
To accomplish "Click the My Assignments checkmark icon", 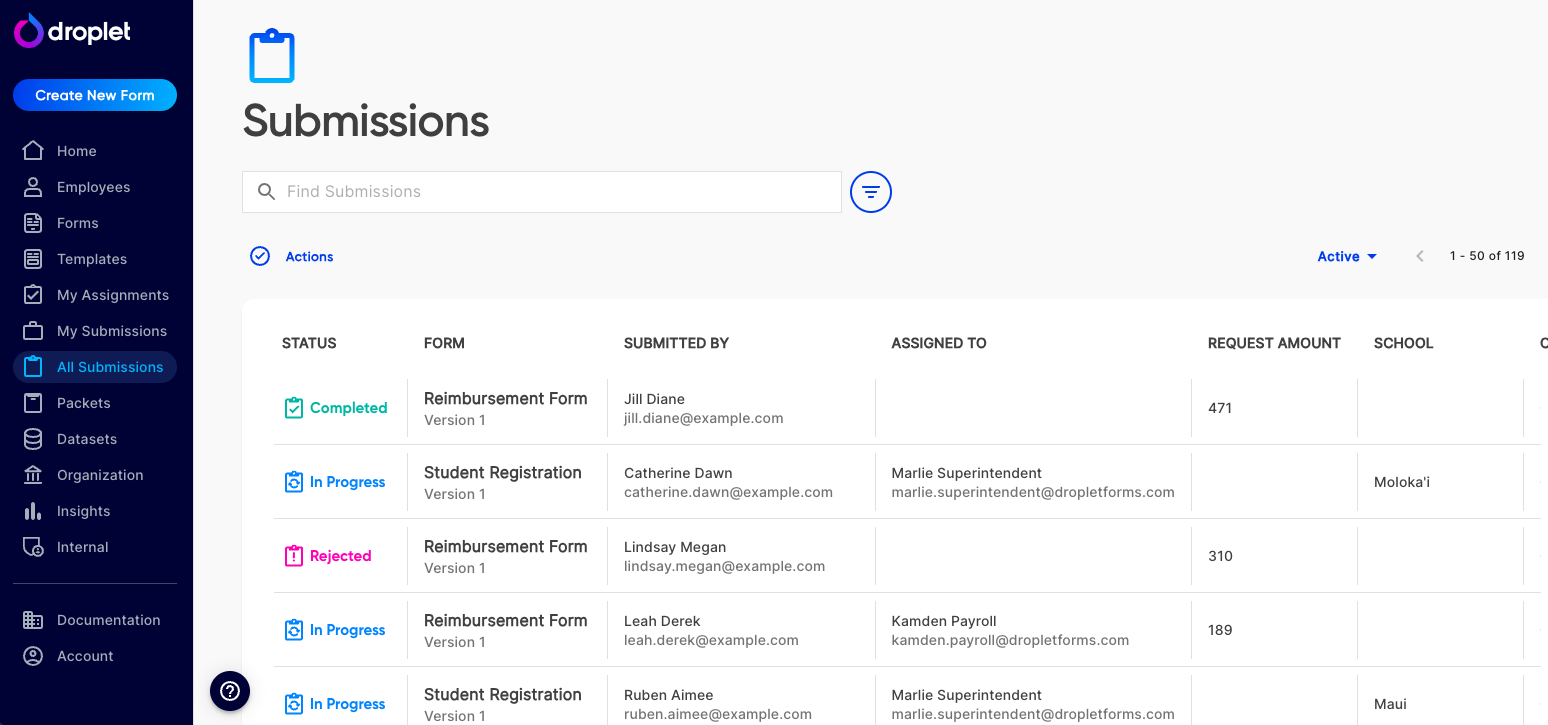I will click(33, 295).
